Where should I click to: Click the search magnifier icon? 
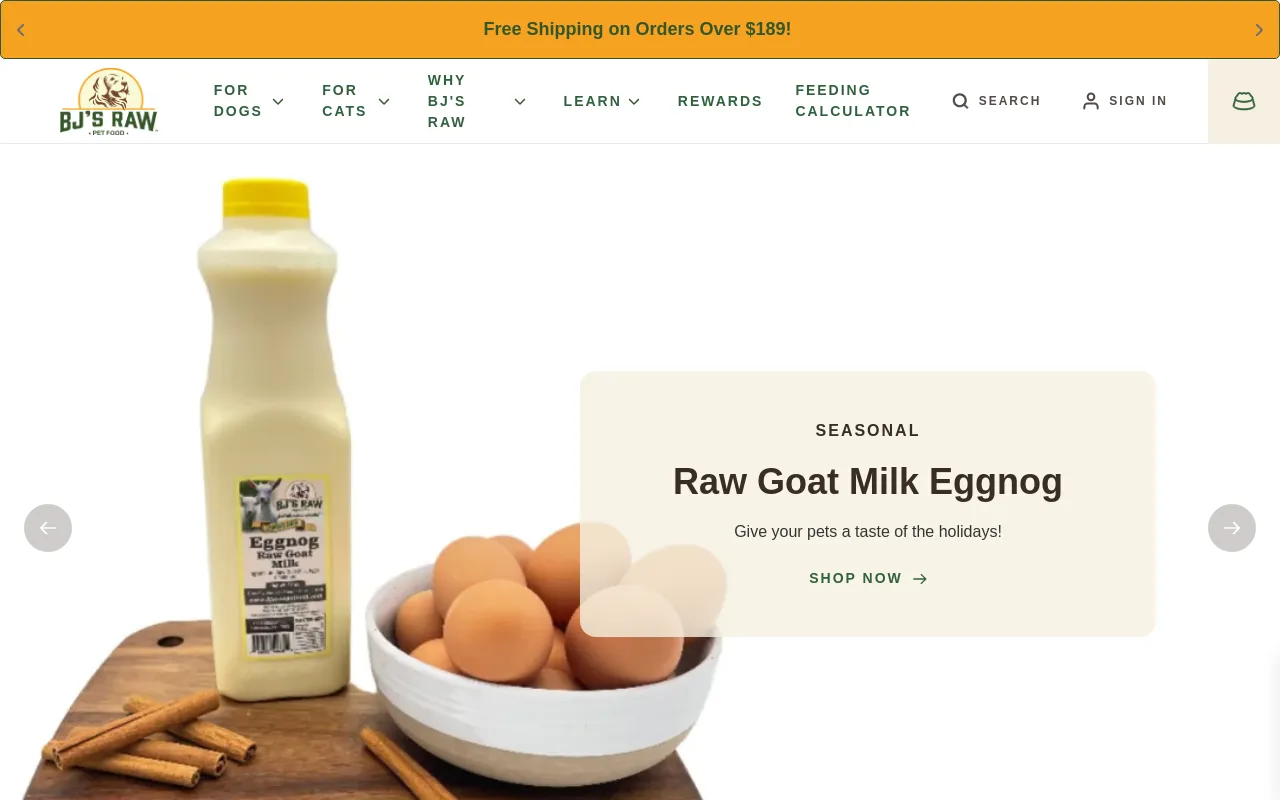pos(960,101)
